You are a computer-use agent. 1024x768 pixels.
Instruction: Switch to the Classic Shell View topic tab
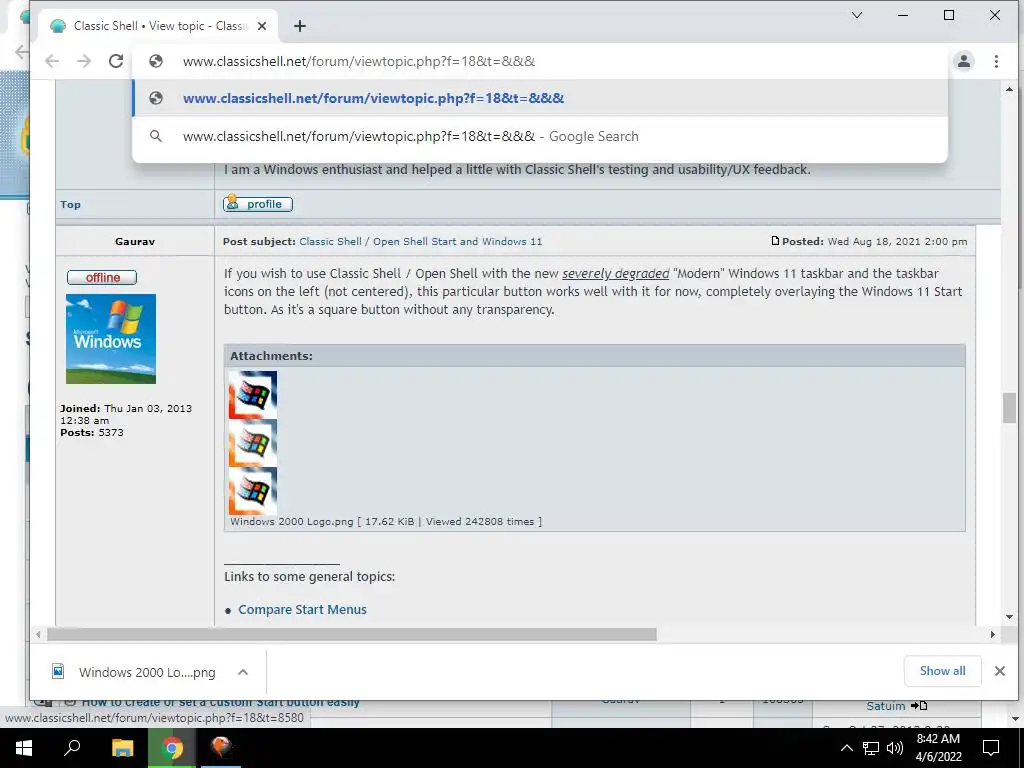click(x=158, y=26)
